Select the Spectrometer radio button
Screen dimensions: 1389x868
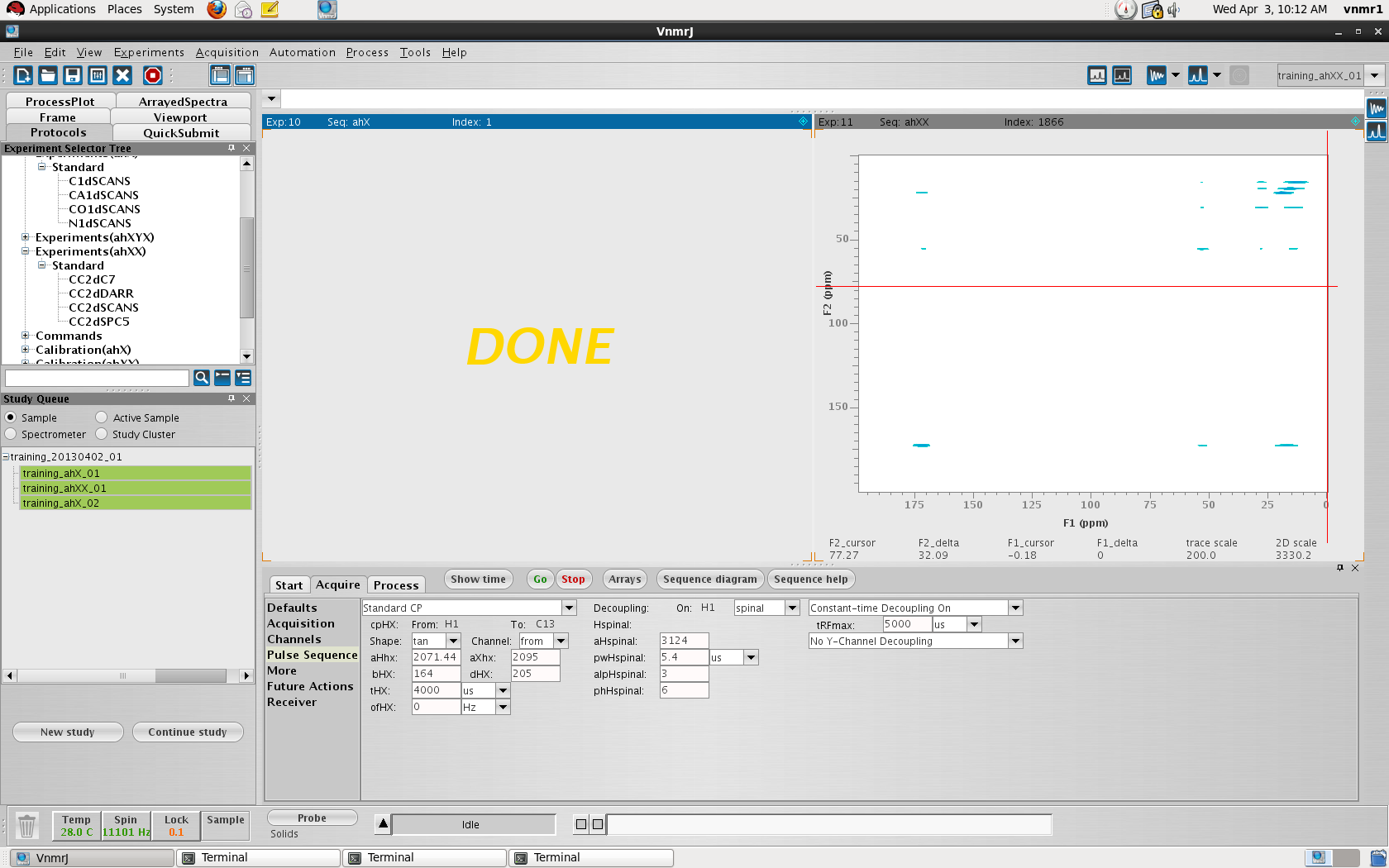11,434
